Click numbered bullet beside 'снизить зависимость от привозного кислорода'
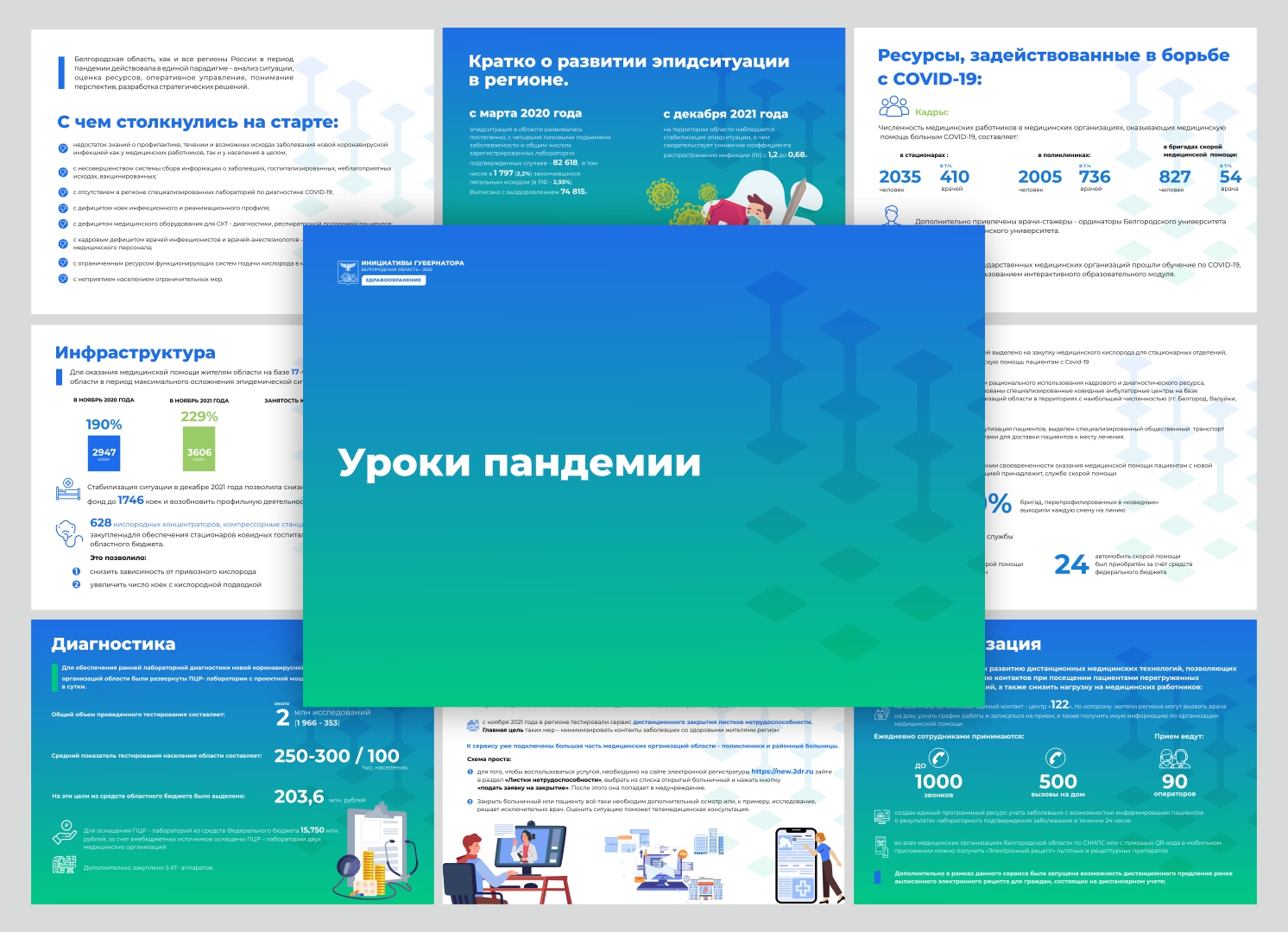 click(76, 571)
